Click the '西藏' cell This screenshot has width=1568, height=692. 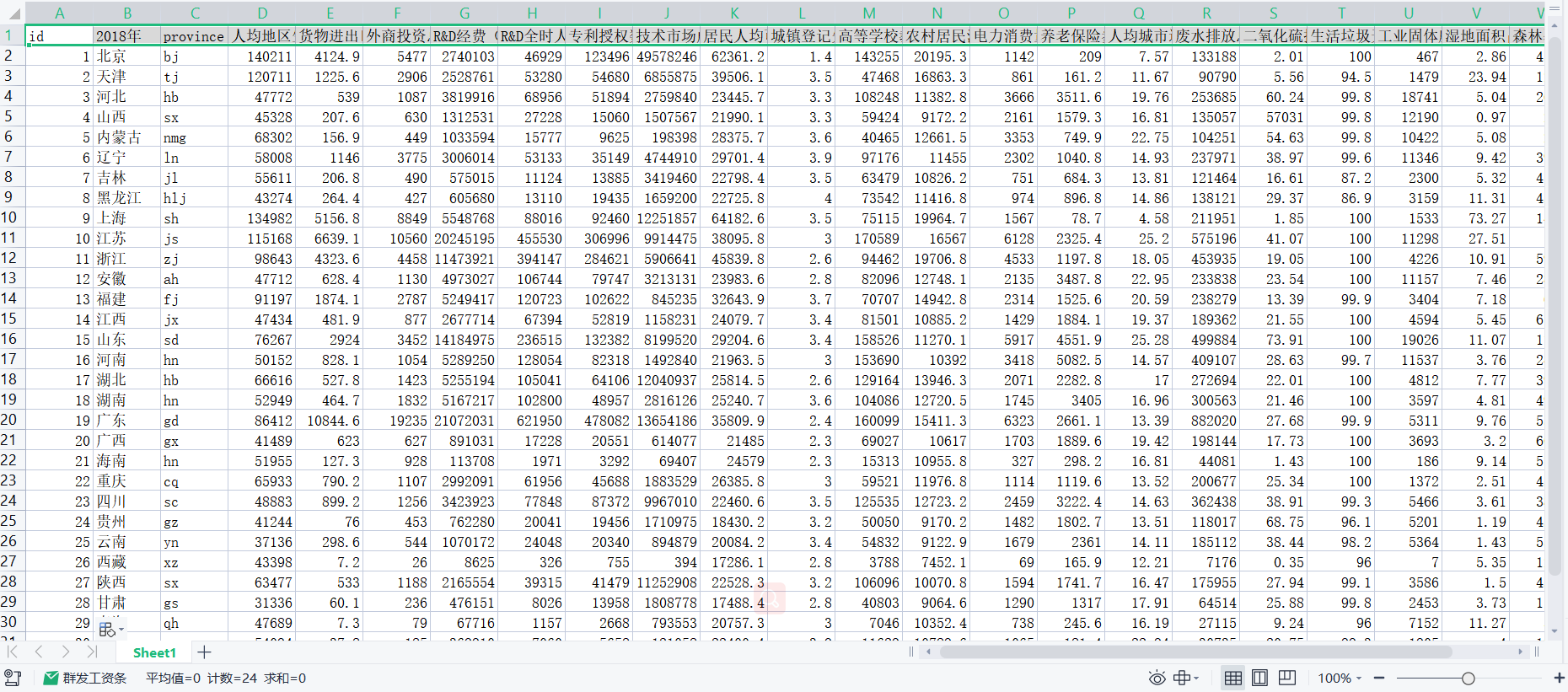[x=127, y=562]
